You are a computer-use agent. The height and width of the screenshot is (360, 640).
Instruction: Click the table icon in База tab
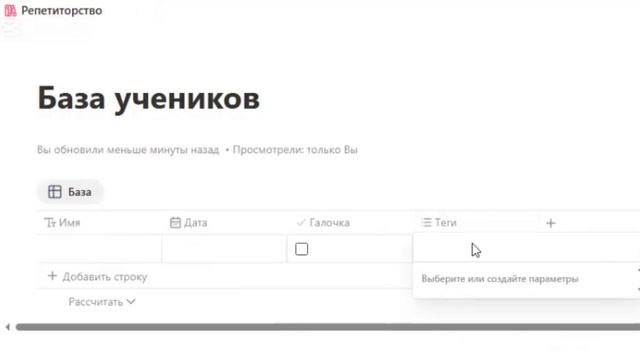55,192
